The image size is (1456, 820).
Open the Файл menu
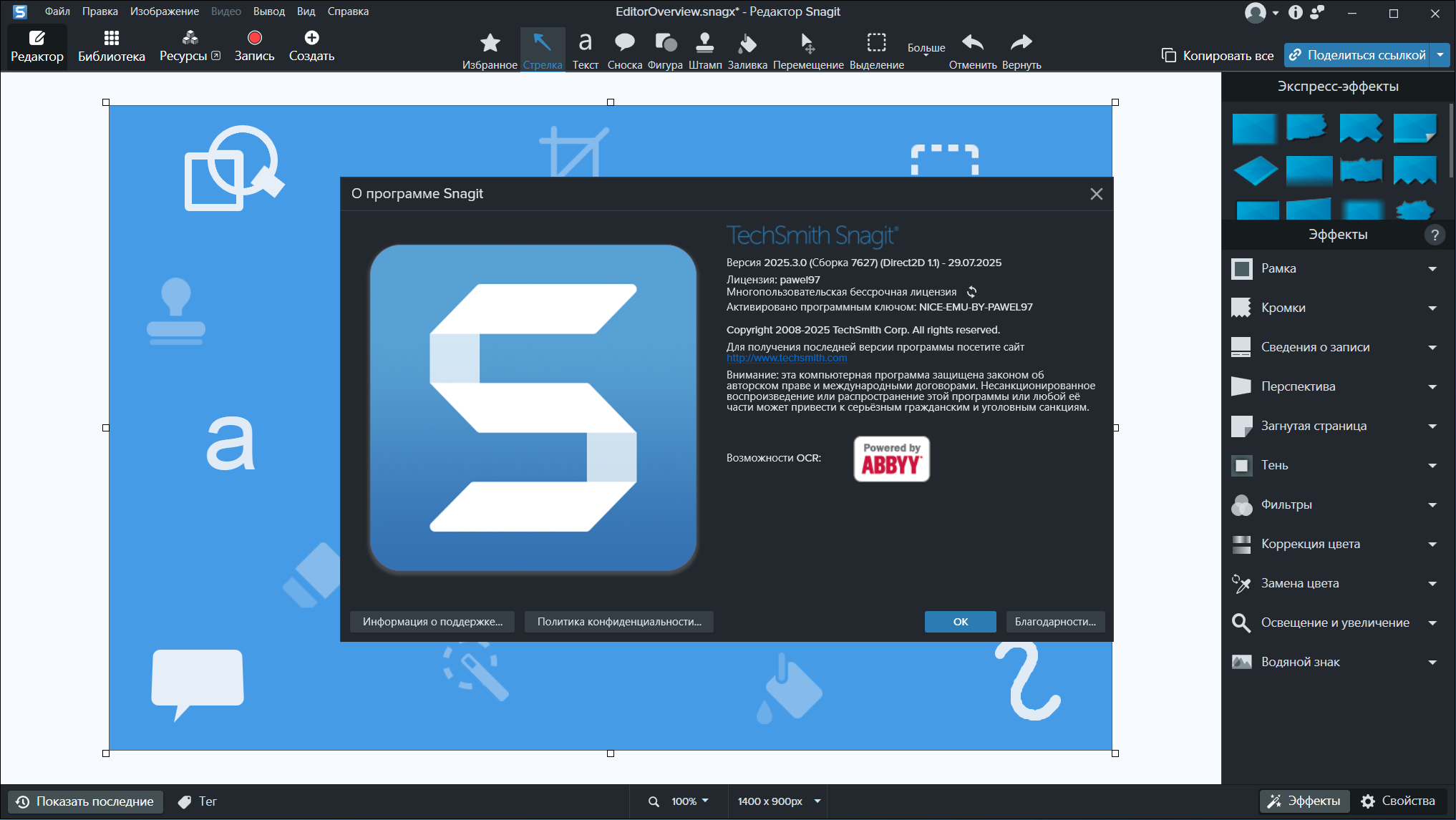(57, 11)
